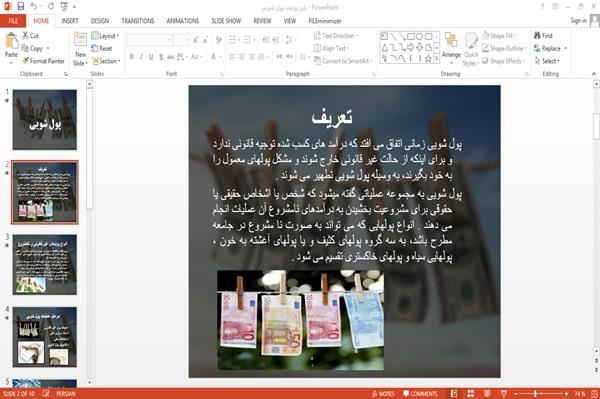Toggle Strikethrough formatting
The height and width of the screenshot is (399, 600).
tap(171, 57)
